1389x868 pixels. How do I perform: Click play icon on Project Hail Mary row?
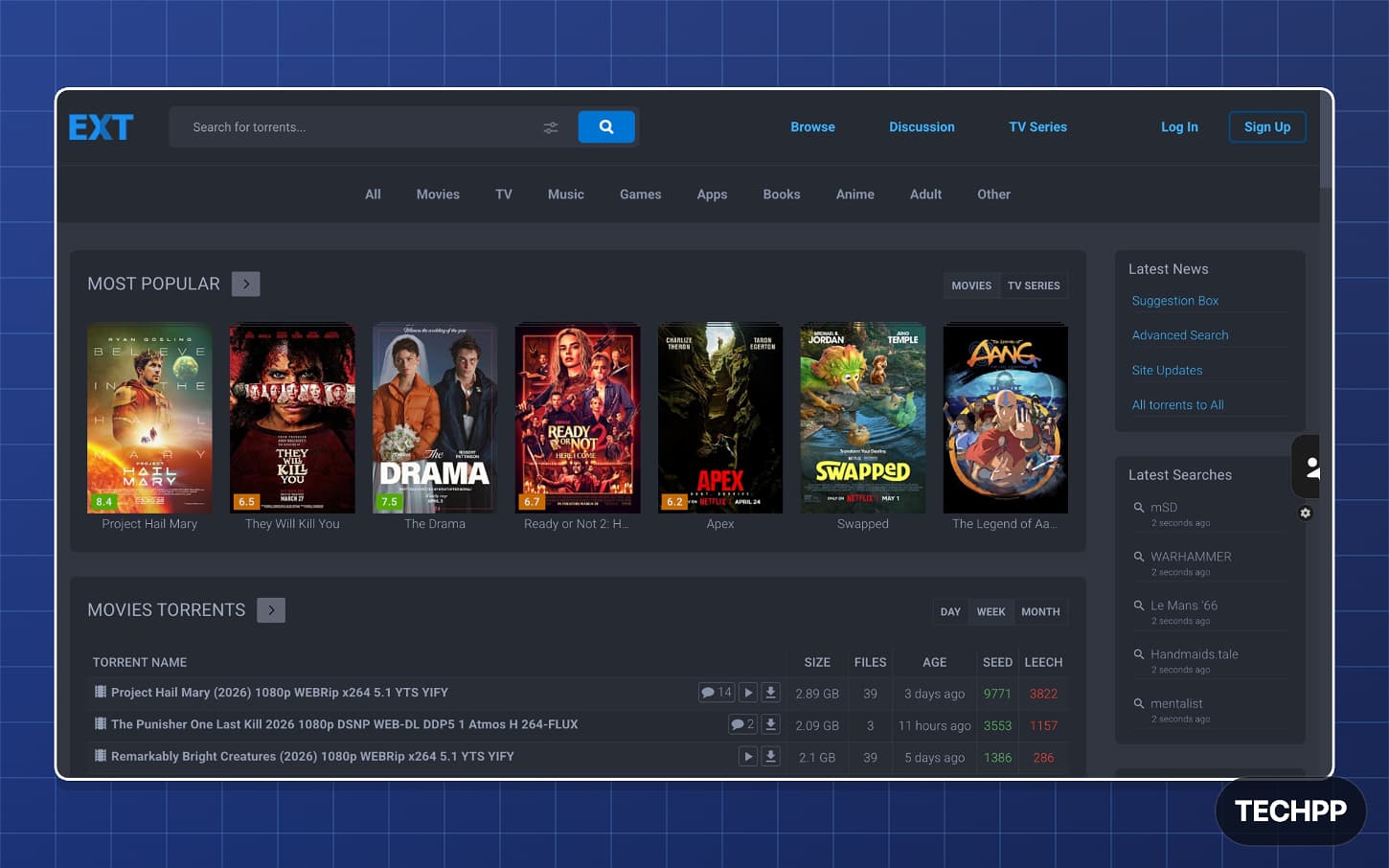tap(748, 693)
